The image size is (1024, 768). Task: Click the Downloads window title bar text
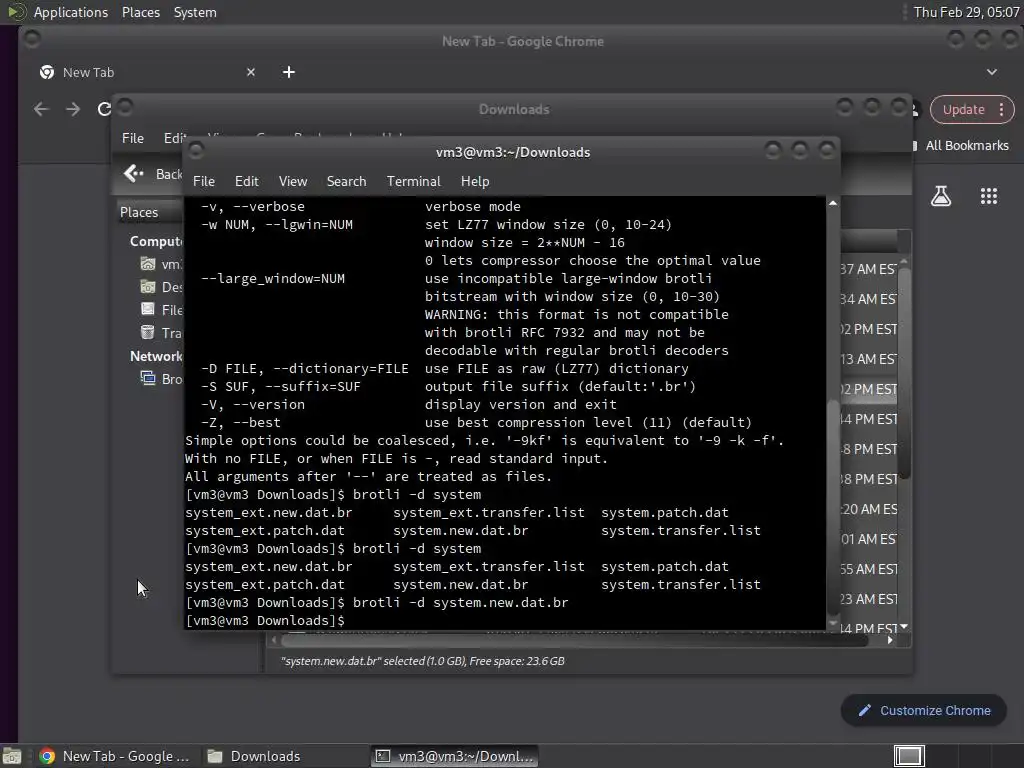pos(514,109)
